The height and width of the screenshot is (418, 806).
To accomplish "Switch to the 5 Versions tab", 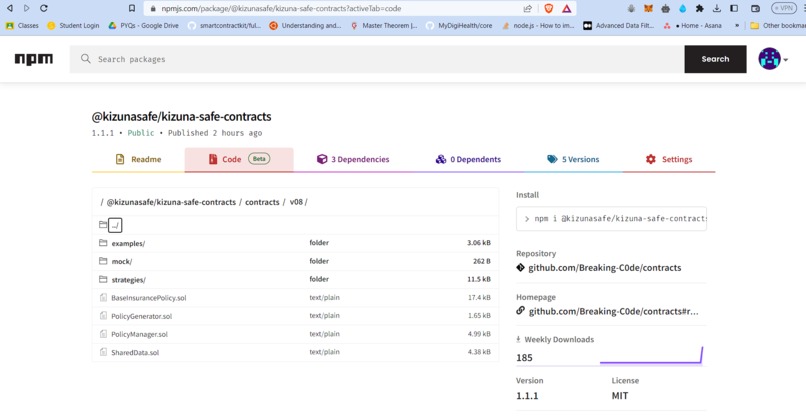I will pos(573,159).
